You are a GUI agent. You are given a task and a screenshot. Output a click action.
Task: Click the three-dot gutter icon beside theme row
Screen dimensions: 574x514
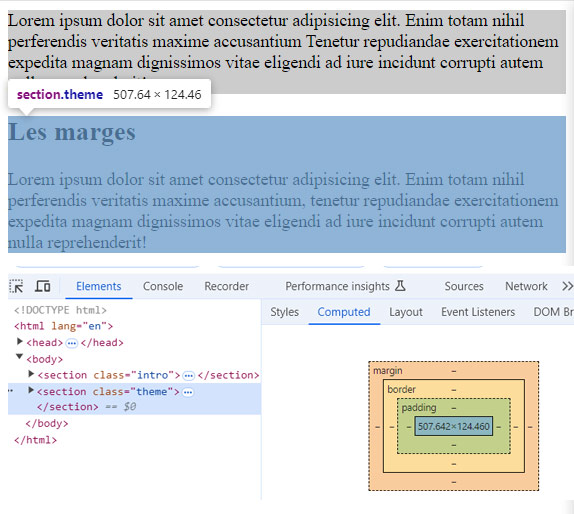pos(11,391)
